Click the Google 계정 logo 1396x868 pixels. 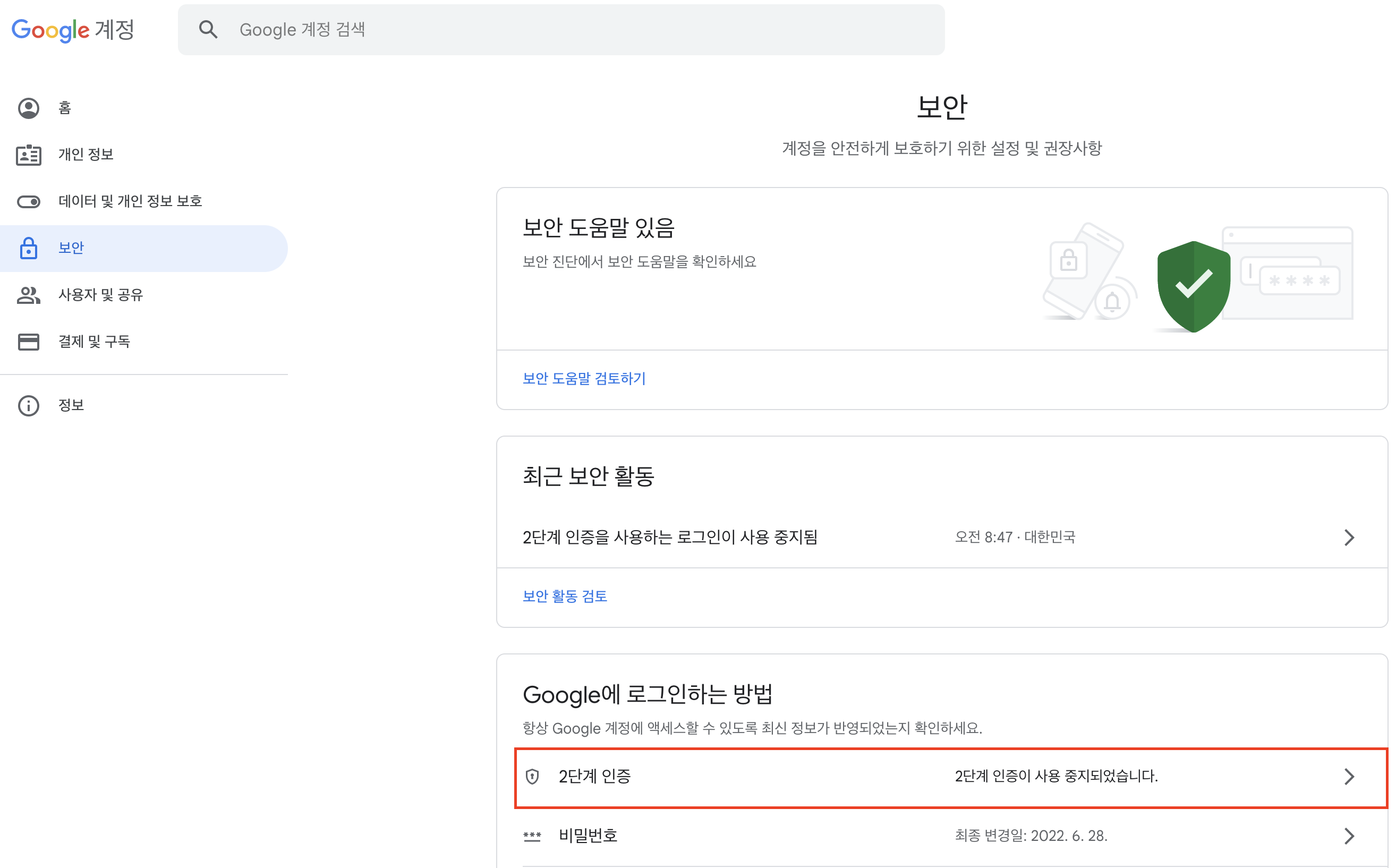73,30
